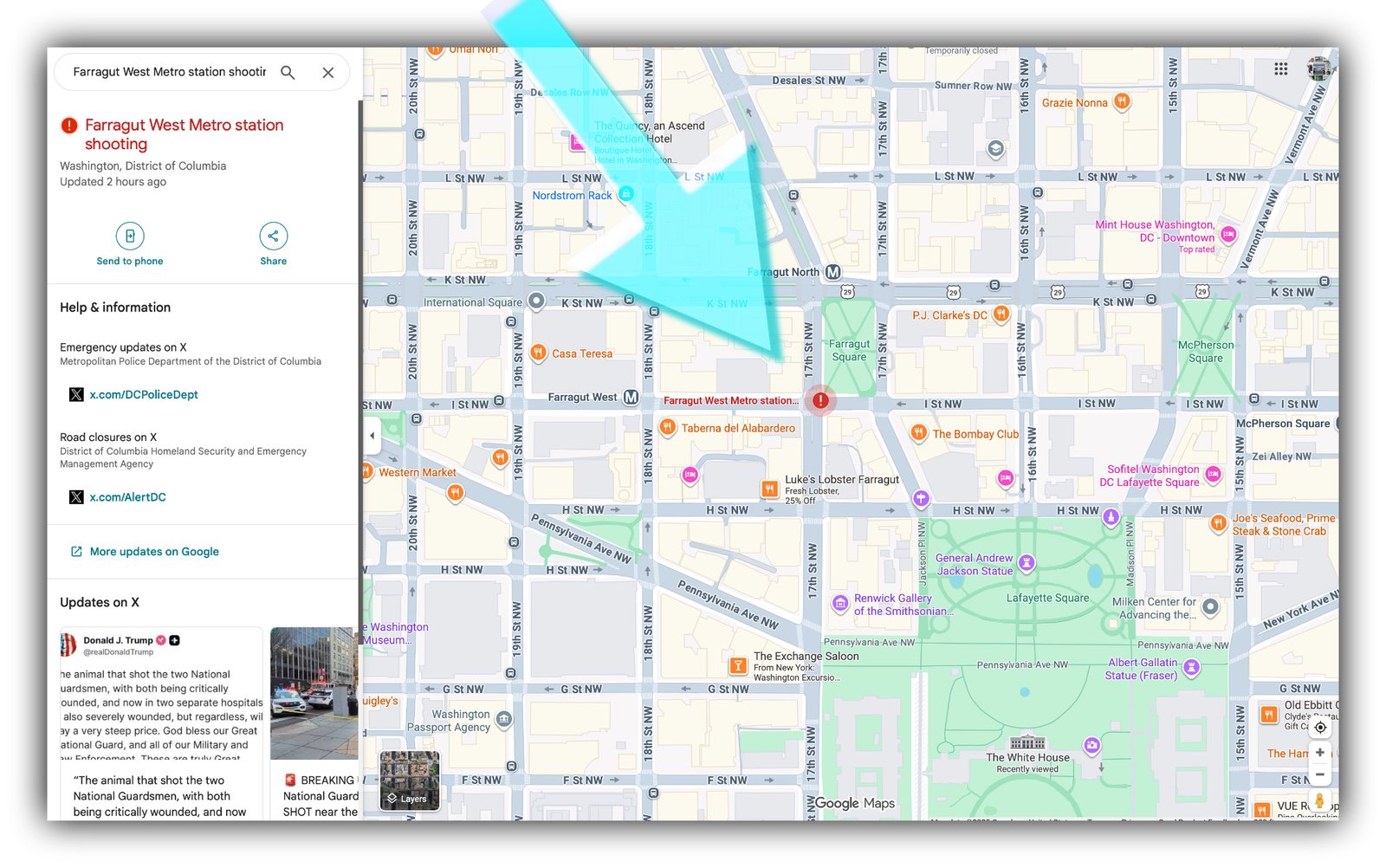Click the Show Your Location icon
Viewport: 1386px width, 868px height.
1319,728
